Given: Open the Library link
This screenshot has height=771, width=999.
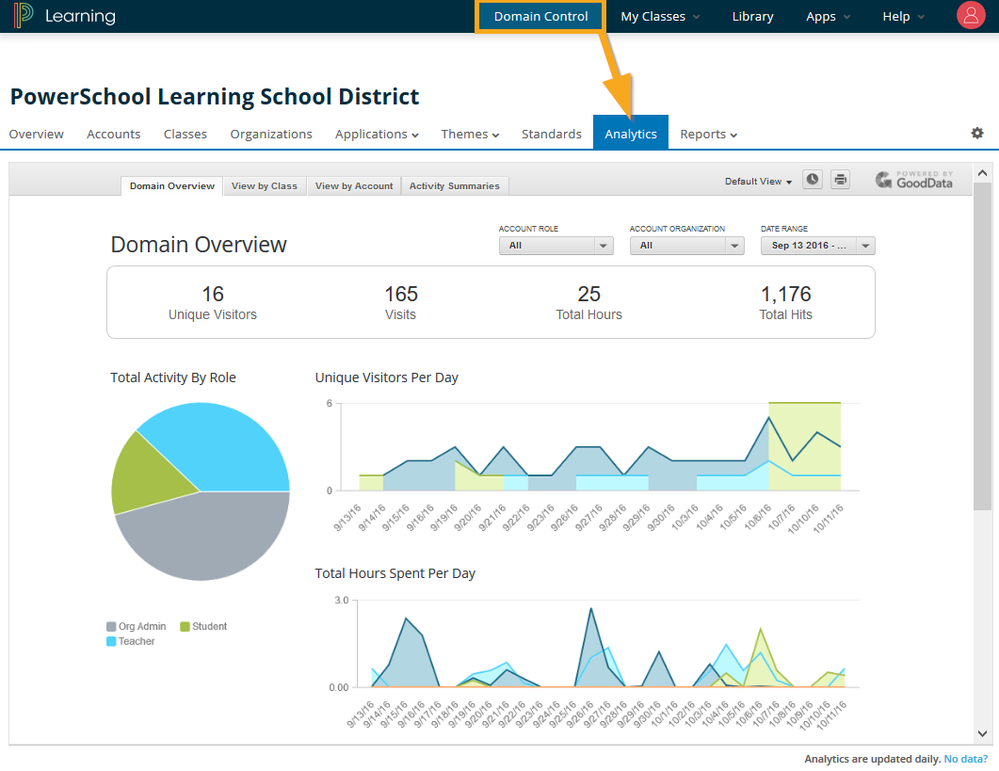Looking at the screenshot, I should click(x=752, y=17).
